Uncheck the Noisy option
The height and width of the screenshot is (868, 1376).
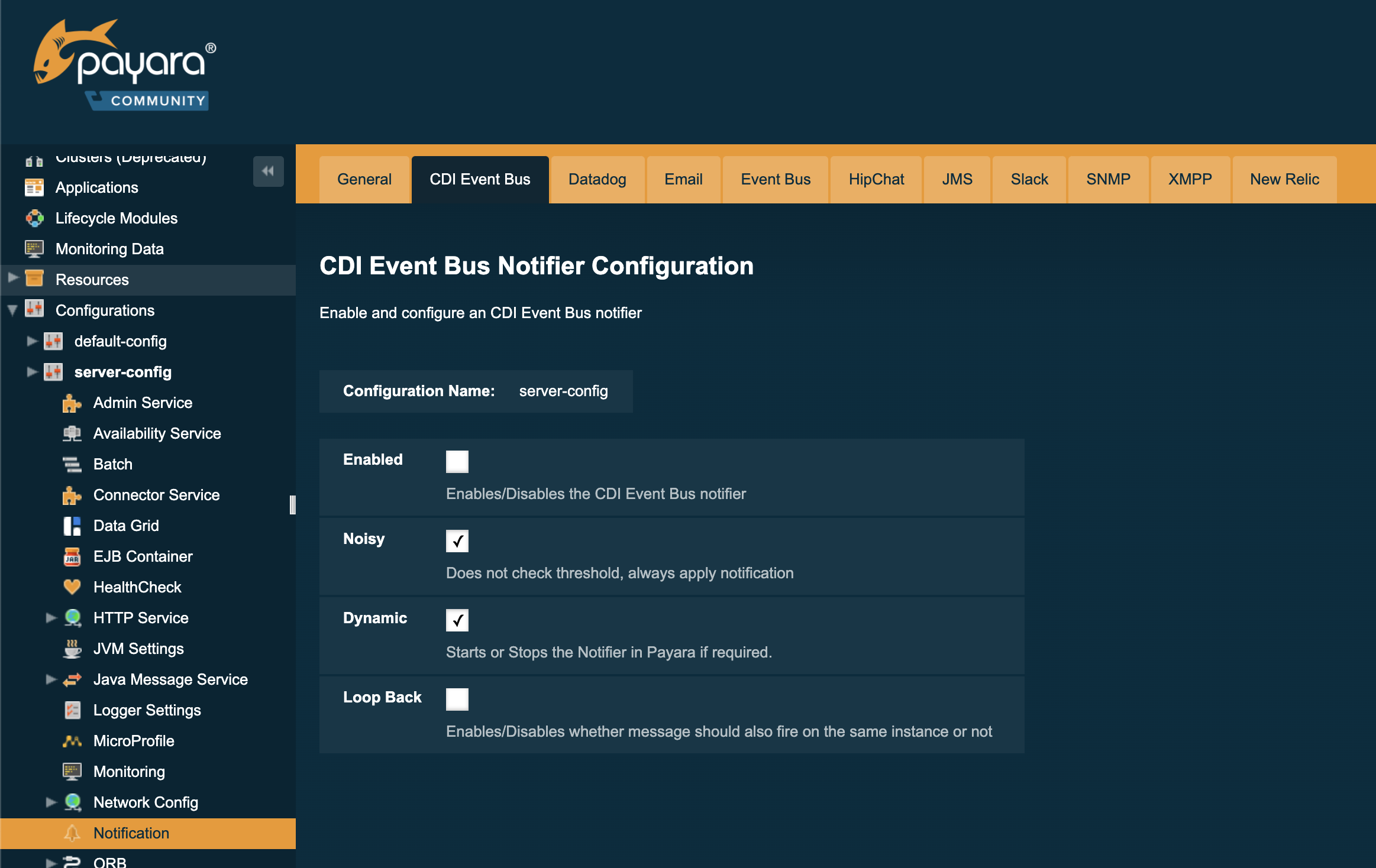click(457, 540)
